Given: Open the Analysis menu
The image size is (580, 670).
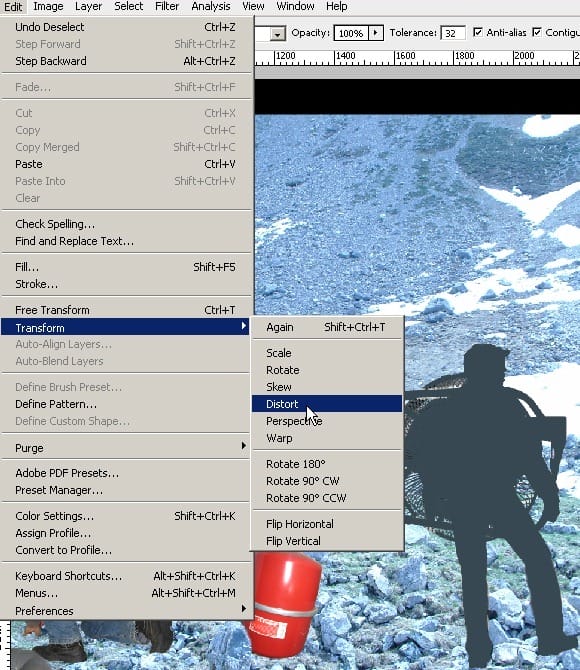Looking at the screenshot, I should point(211,6).
